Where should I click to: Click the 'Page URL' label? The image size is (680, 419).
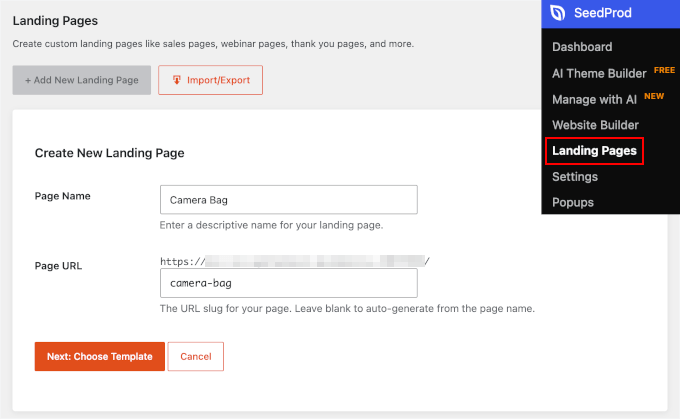tap(58, 266)
